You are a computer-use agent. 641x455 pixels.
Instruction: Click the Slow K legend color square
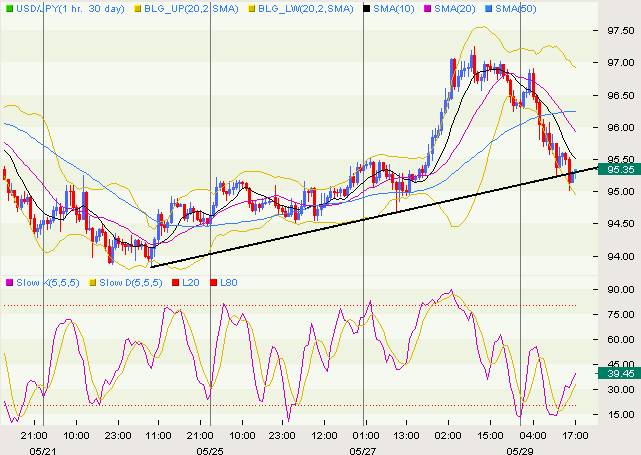[9, 282]
